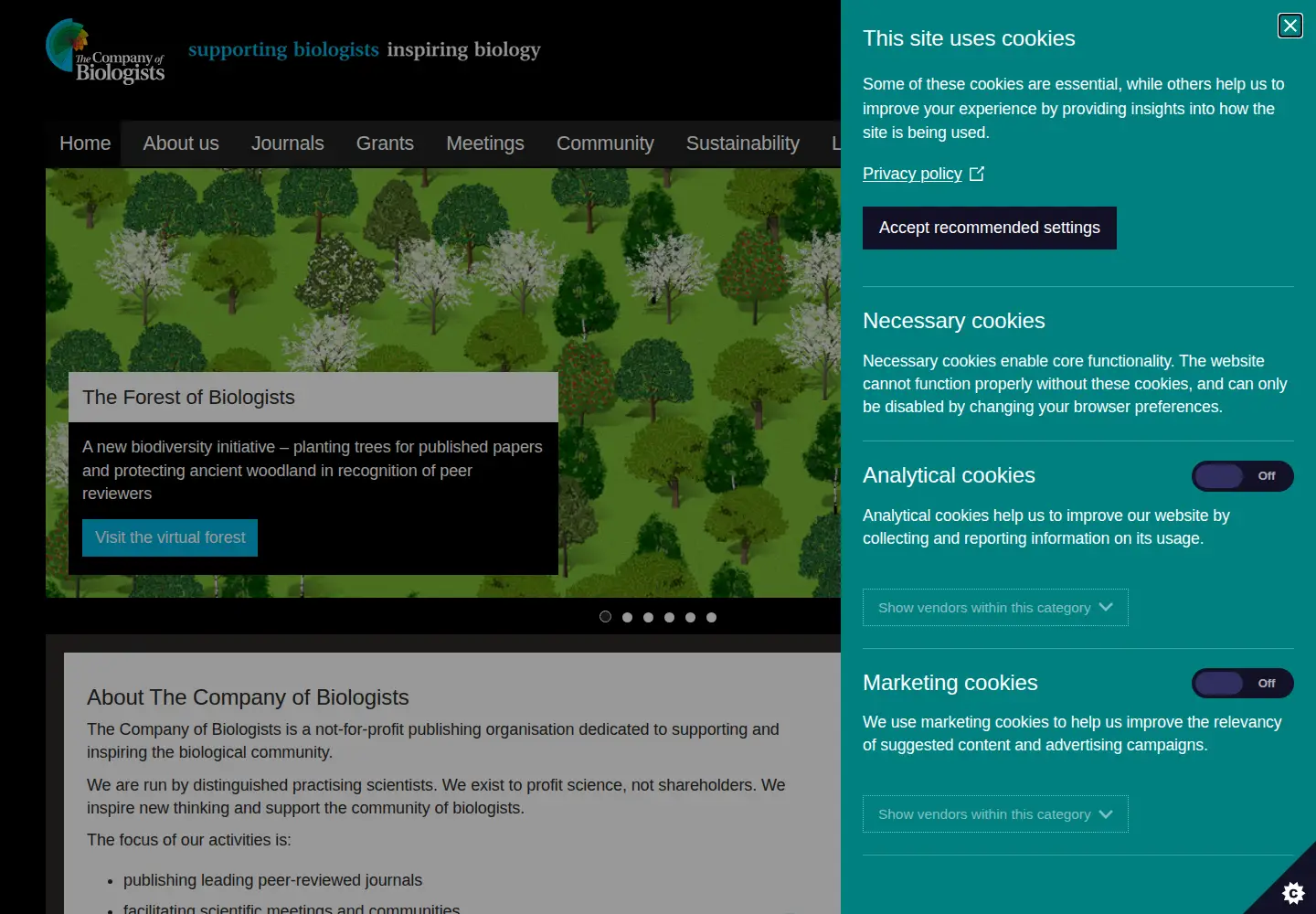1316x914 pixels.
Task: Switch to the fourth carousel slide
Action: pyautogui.click(x=669, y=617)
